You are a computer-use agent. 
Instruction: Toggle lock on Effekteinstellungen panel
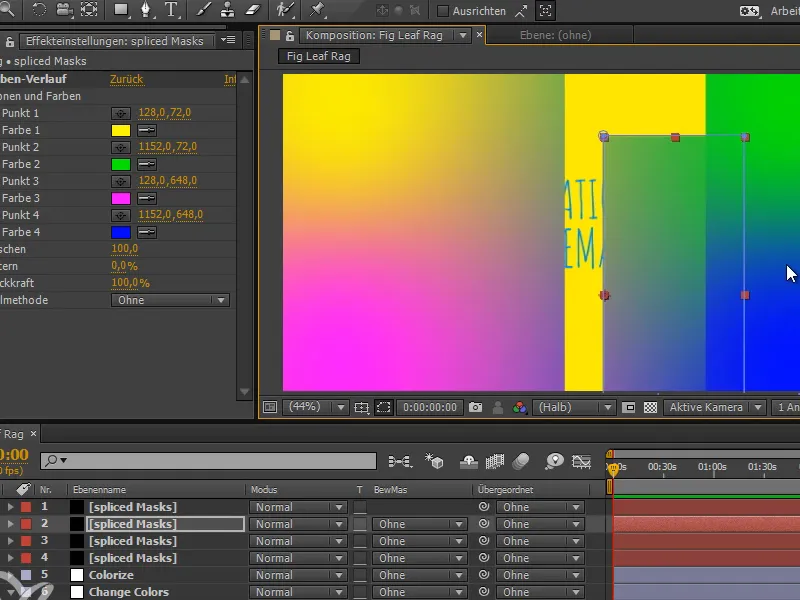point(10,41)
